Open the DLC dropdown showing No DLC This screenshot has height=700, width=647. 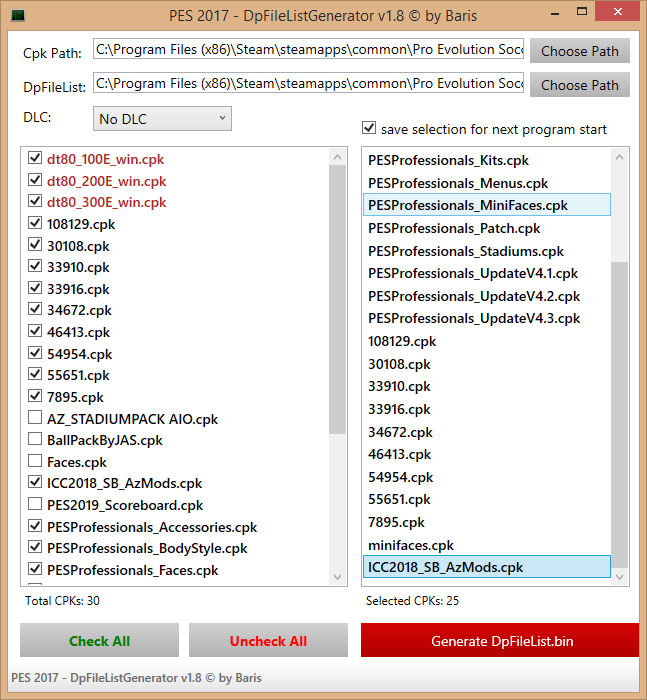click(x=162, y=119)
